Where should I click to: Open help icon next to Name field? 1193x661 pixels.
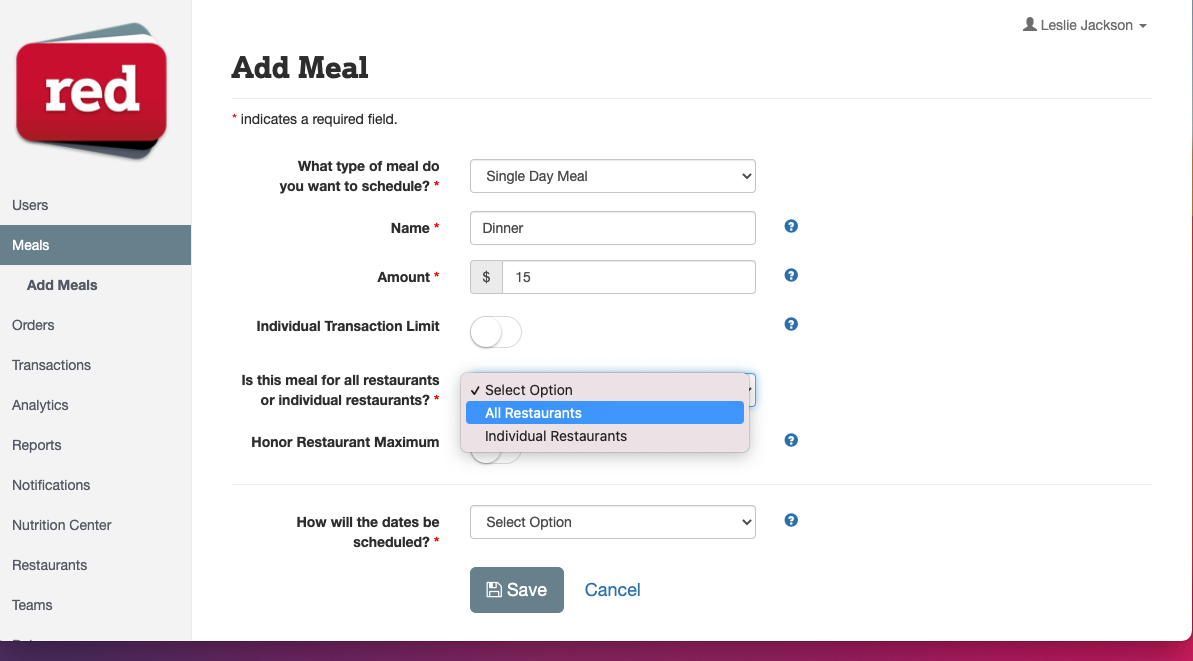791,226
